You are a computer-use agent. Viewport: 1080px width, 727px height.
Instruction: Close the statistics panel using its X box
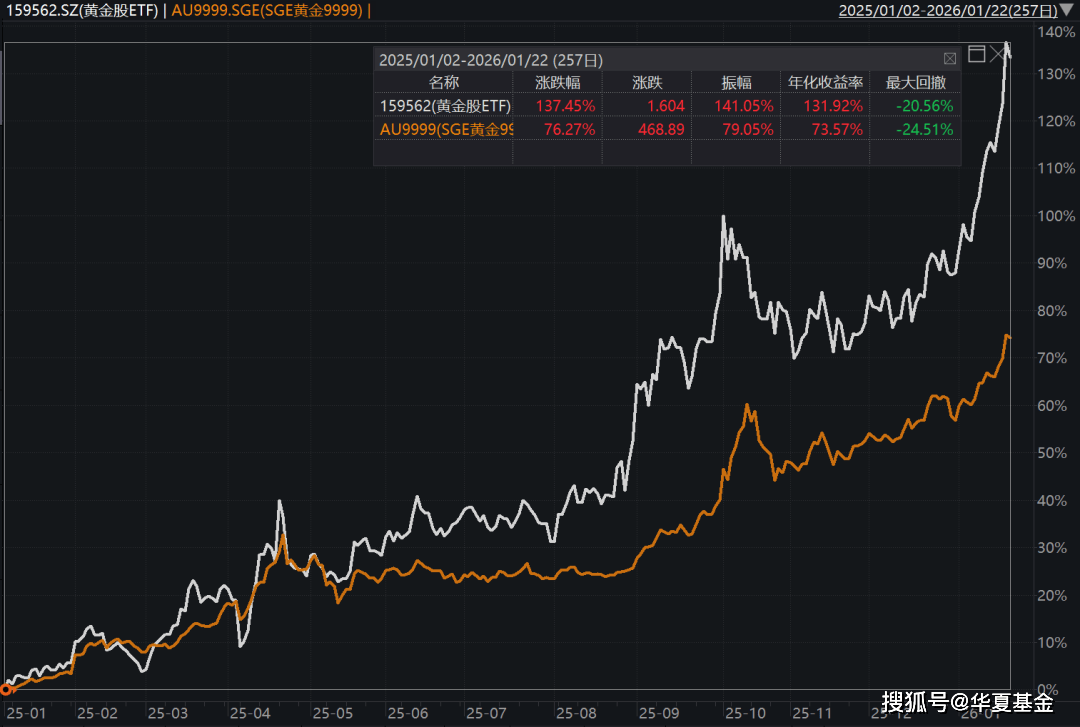[949, 59]
